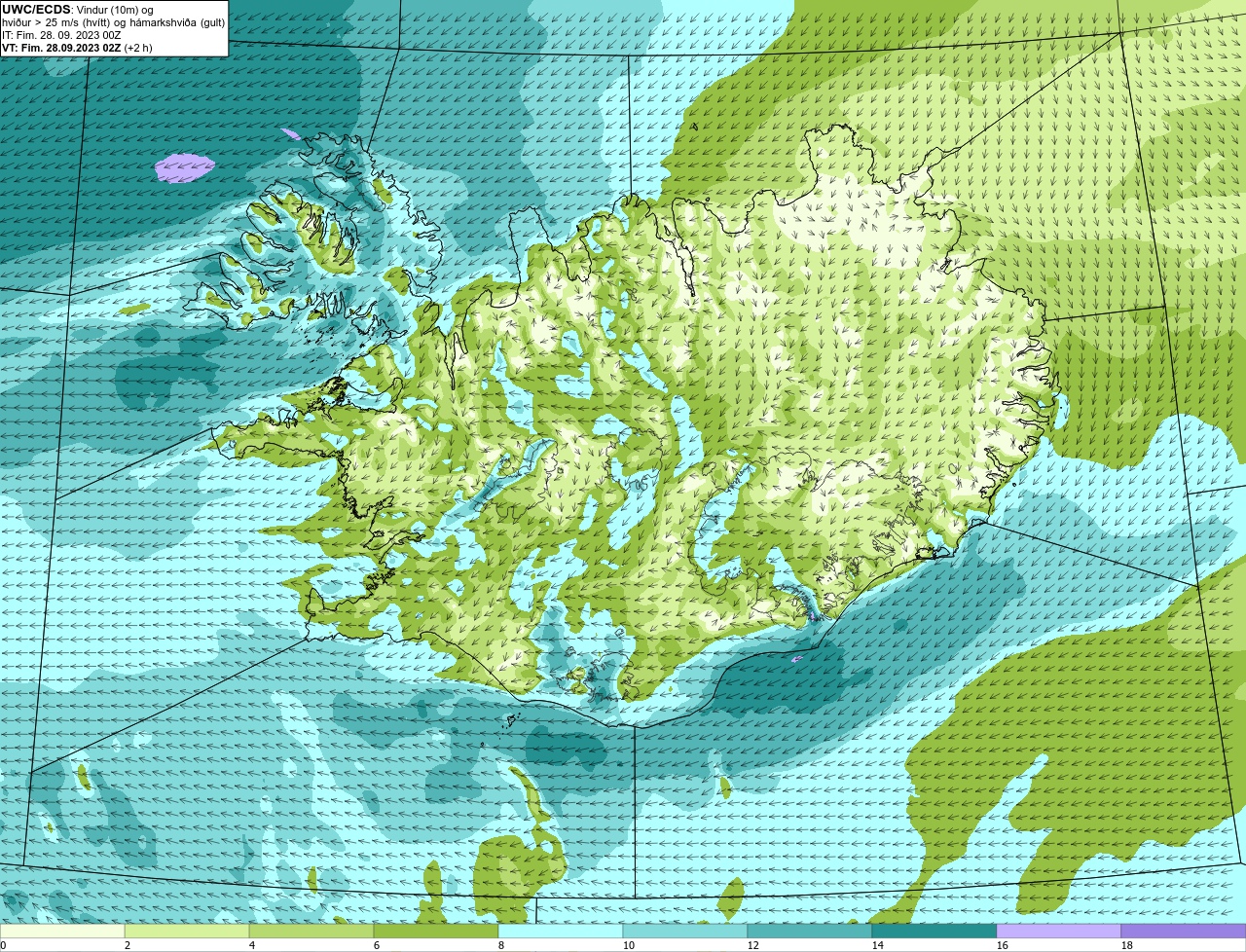The image size is (1246, 952).
Task: Click the legend number "16"
Action: tap(1003, 945)
